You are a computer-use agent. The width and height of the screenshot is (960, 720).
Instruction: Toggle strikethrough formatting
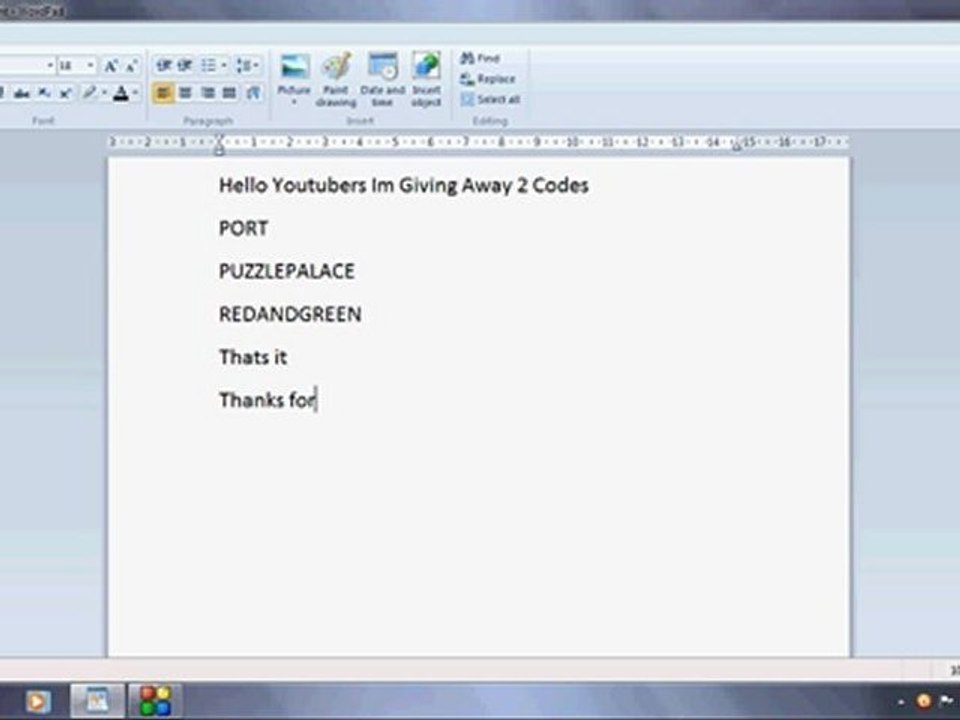(x=22, y=93)
